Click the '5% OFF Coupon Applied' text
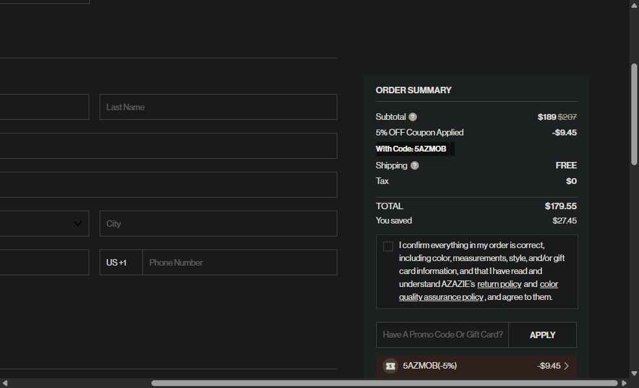This screenshot has width=639, height=388. coord(419,132)
